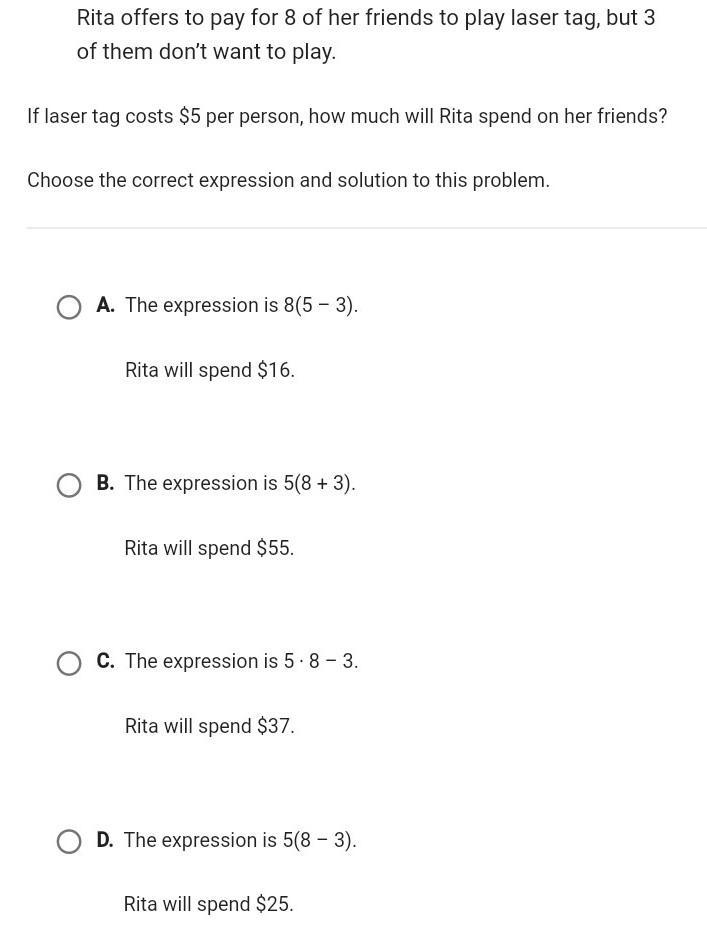Click the horizontal divider above the answers
707x948 pixels.
pyautogui.click(x=367, y=228)
